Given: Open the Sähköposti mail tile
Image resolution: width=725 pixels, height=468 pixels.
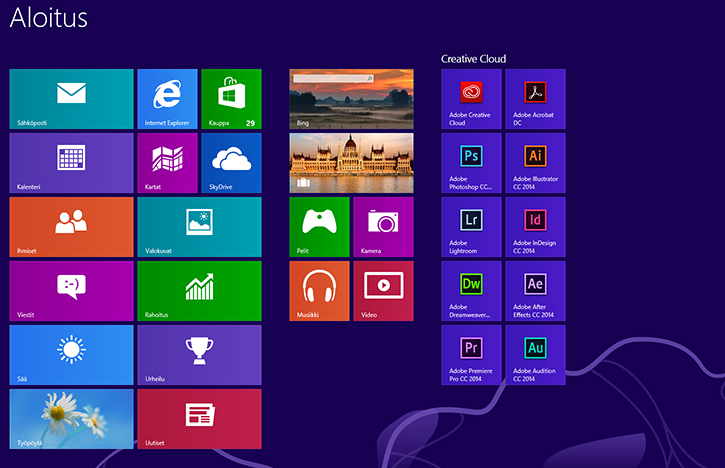Looking at the screenshot, I should click(x=71, y=99).
